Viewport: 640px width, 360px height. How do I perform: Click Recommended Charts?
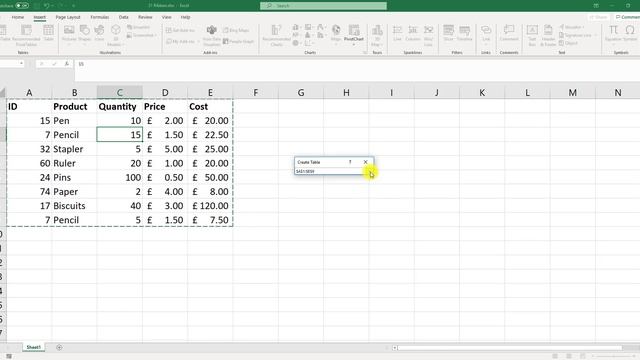click(276, 35)
